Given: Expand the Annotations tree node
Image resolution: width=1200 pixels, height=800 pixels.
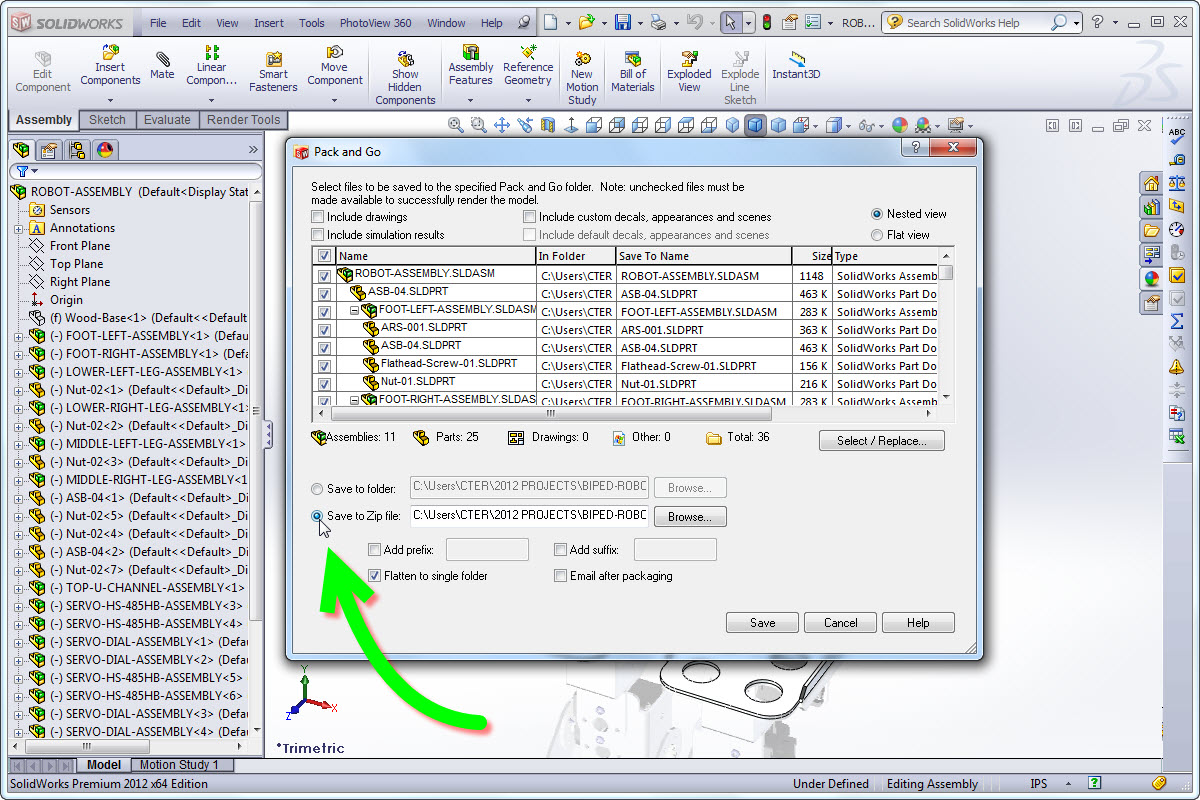Looking at the screenshot, I should 19,228.
